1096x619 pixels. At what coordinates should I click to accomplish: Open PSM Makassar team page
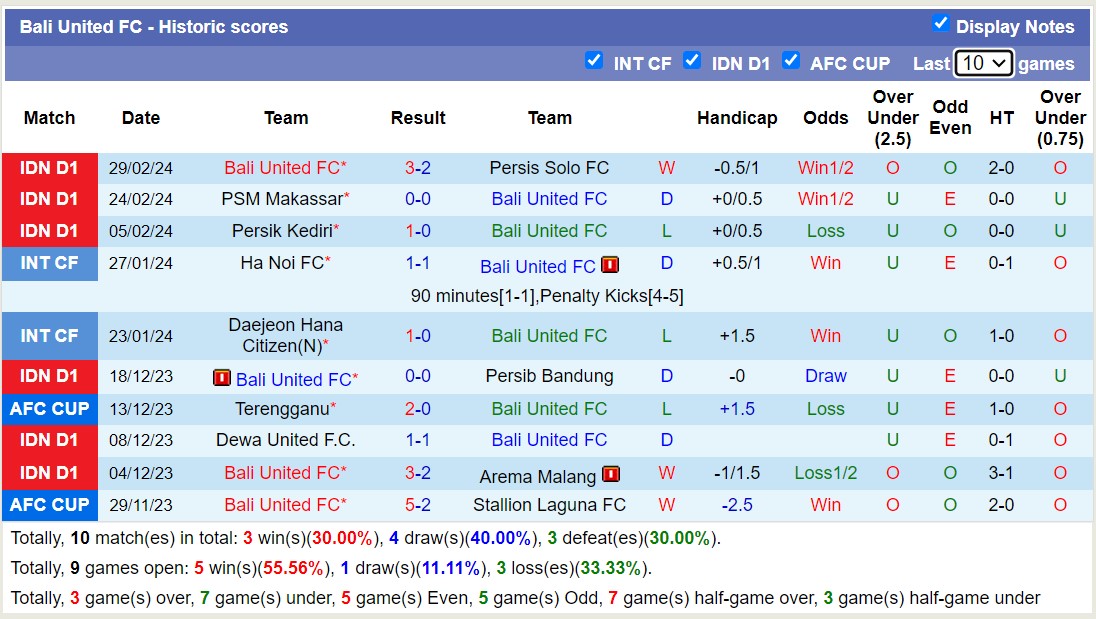tap(281, 199)
